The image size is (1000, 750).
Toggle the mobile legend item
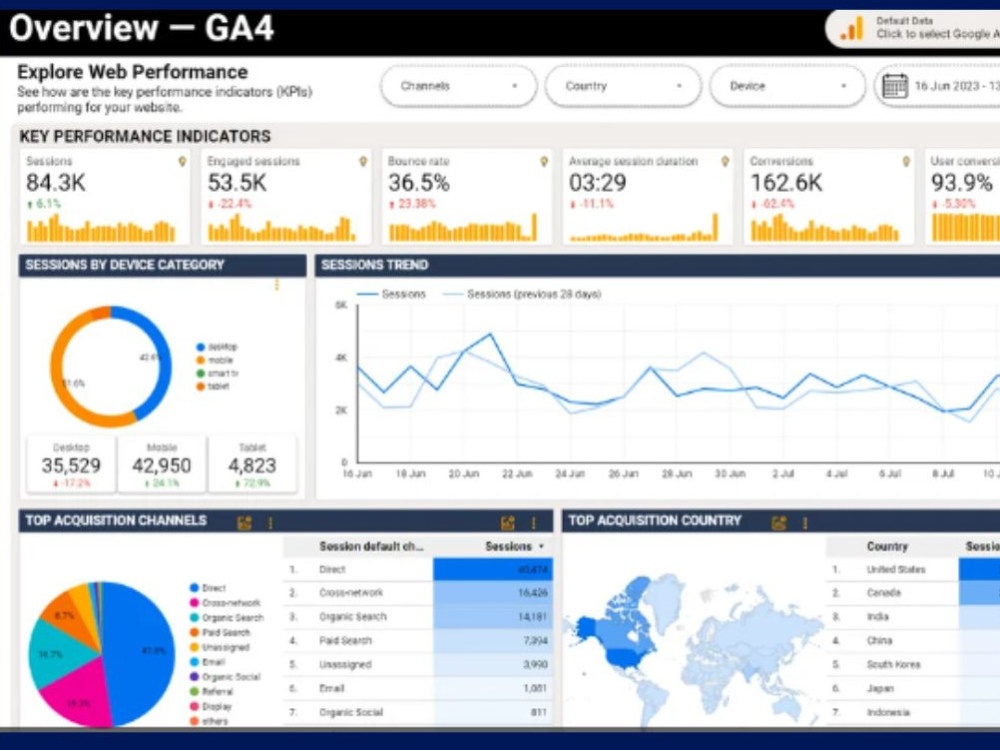pos(215,360)
